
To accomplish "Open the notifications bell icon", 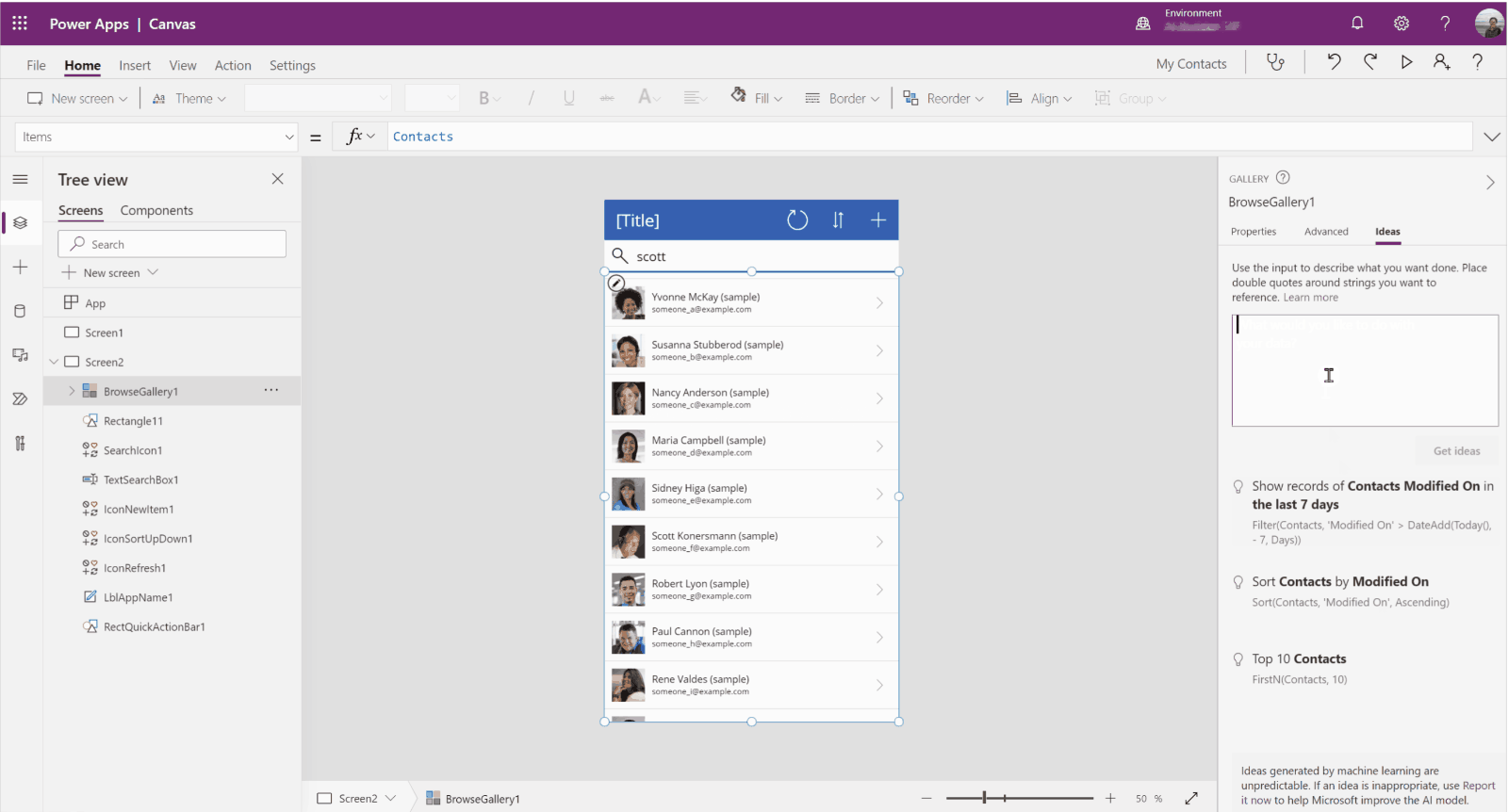I will coord(1357,24).
